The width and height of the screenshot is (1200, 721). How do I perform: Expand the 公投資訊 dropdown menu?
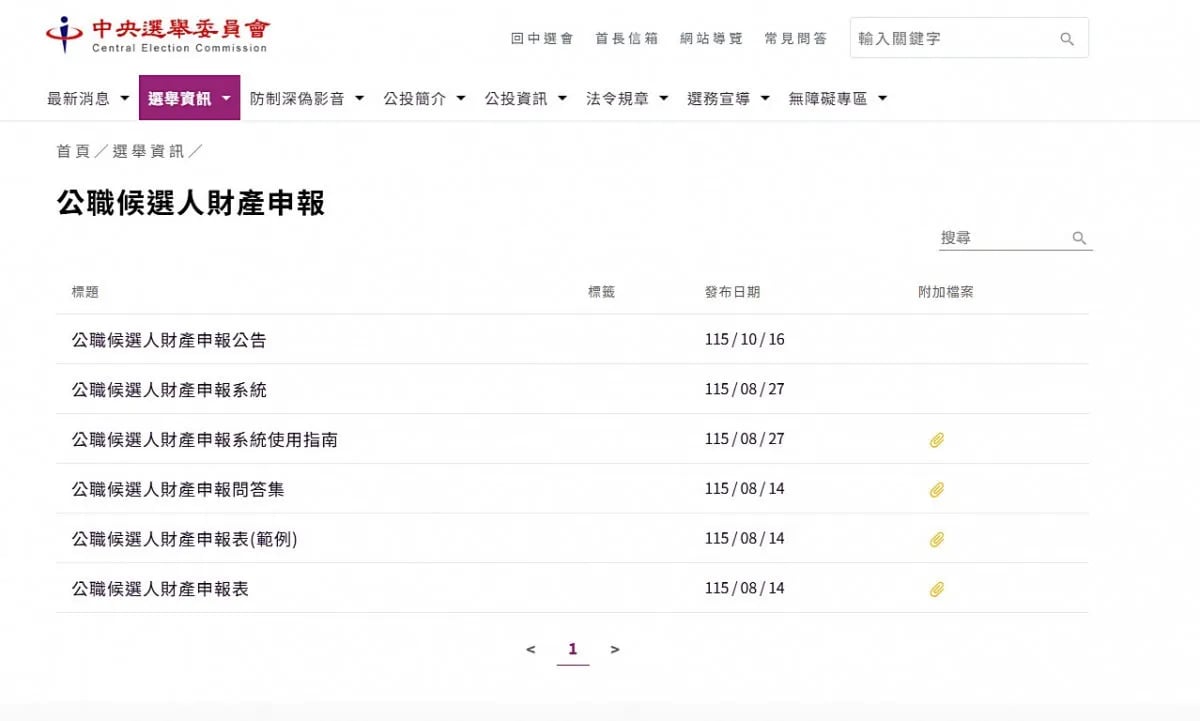(x=526, y=98)
